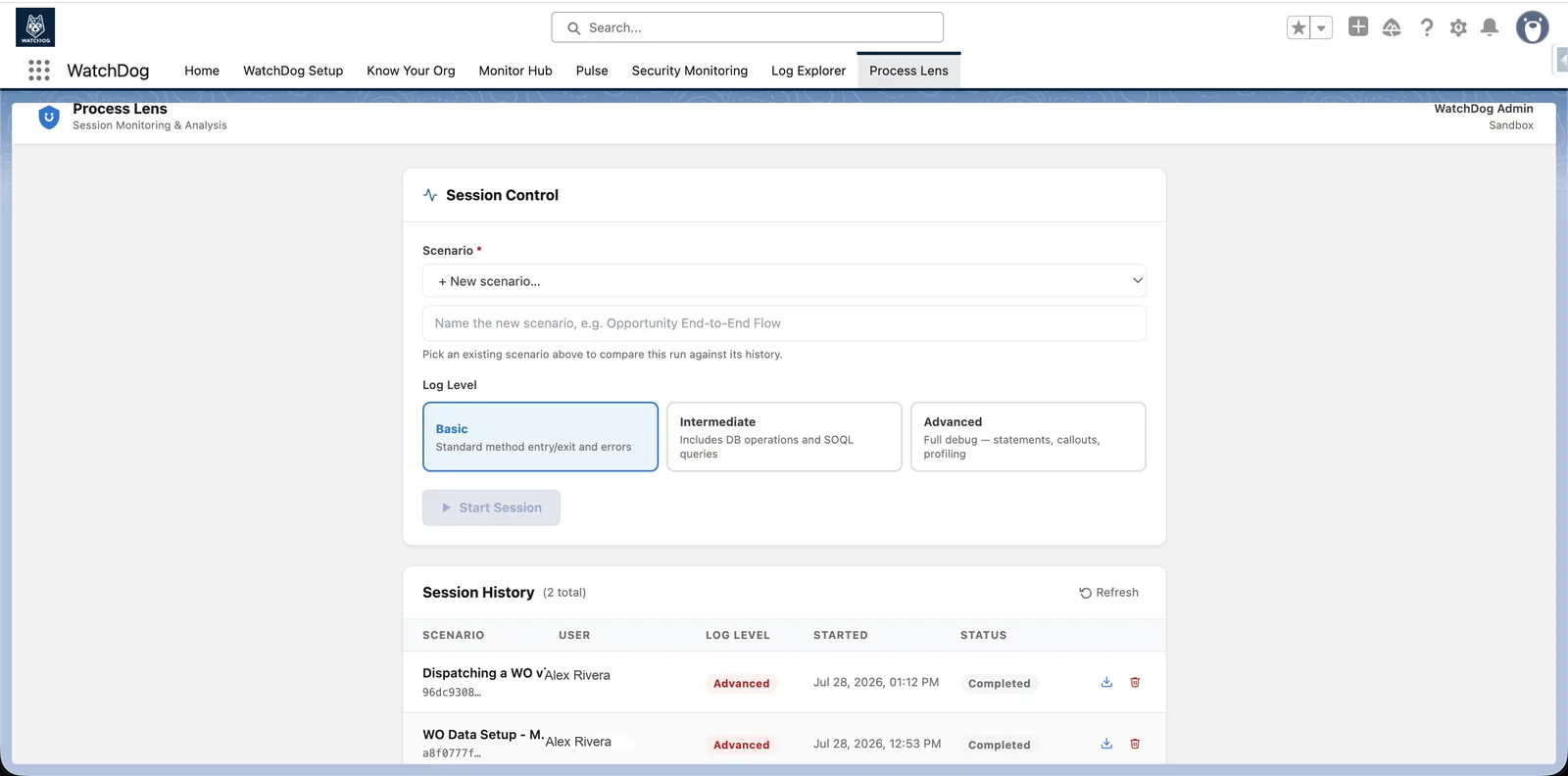Click session ID a8f0777f
Screen dimensions: 1568x776
tap(452, 753)
